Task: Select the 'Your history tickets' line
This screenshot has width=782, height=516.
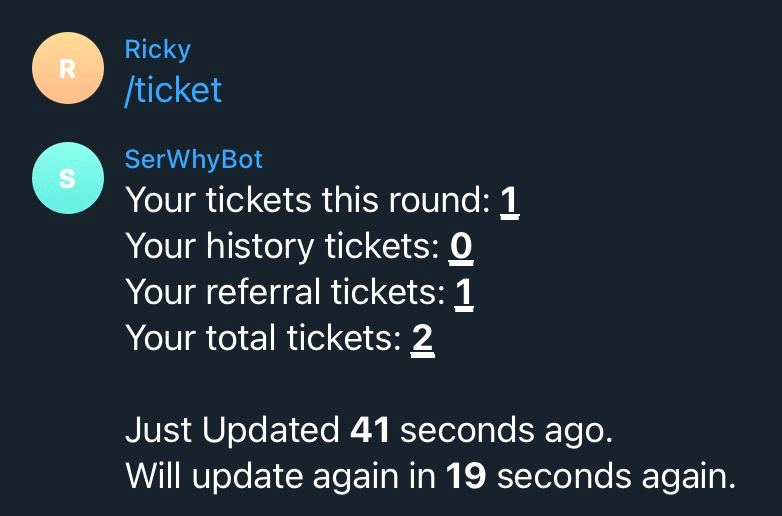Action: [x=299, y=247]
